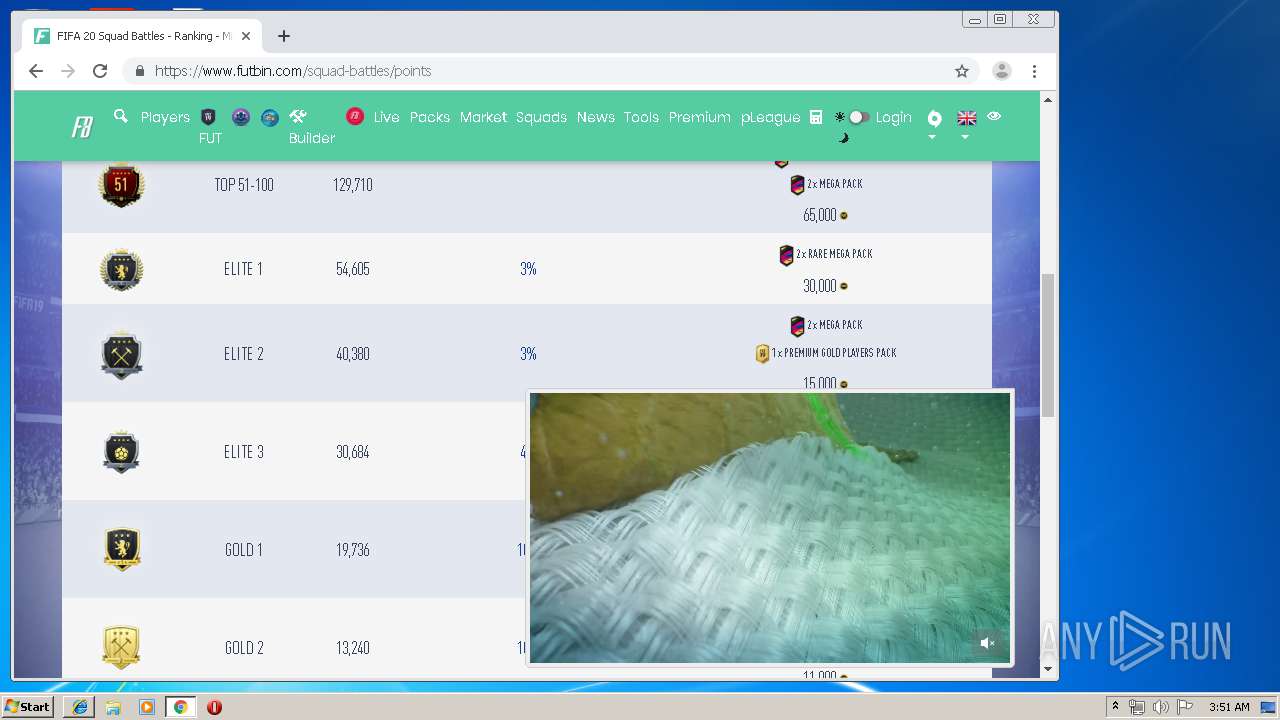Select the 129,710 points value

pyautogui.click(x=352, y=185)
